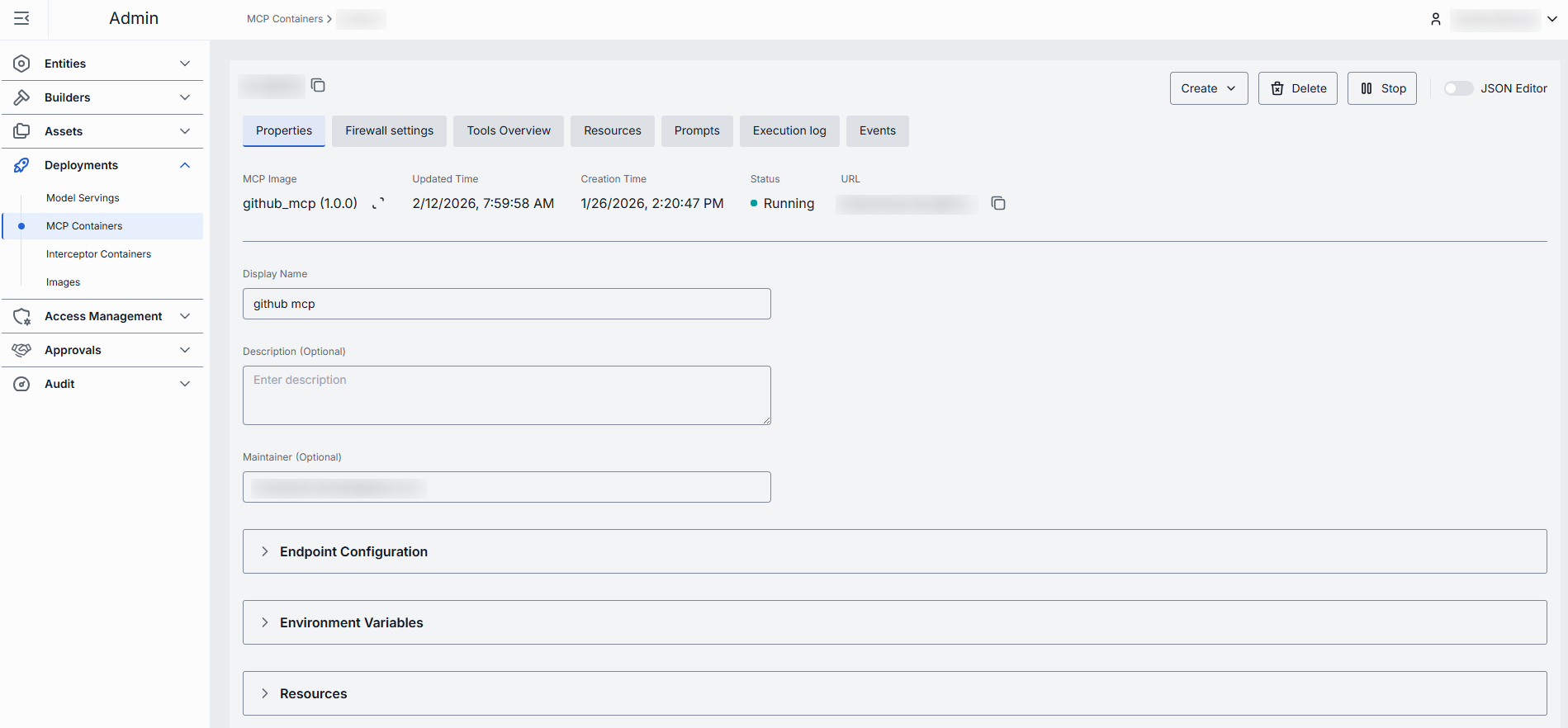Click the Display Name input field

coord(506,304)
